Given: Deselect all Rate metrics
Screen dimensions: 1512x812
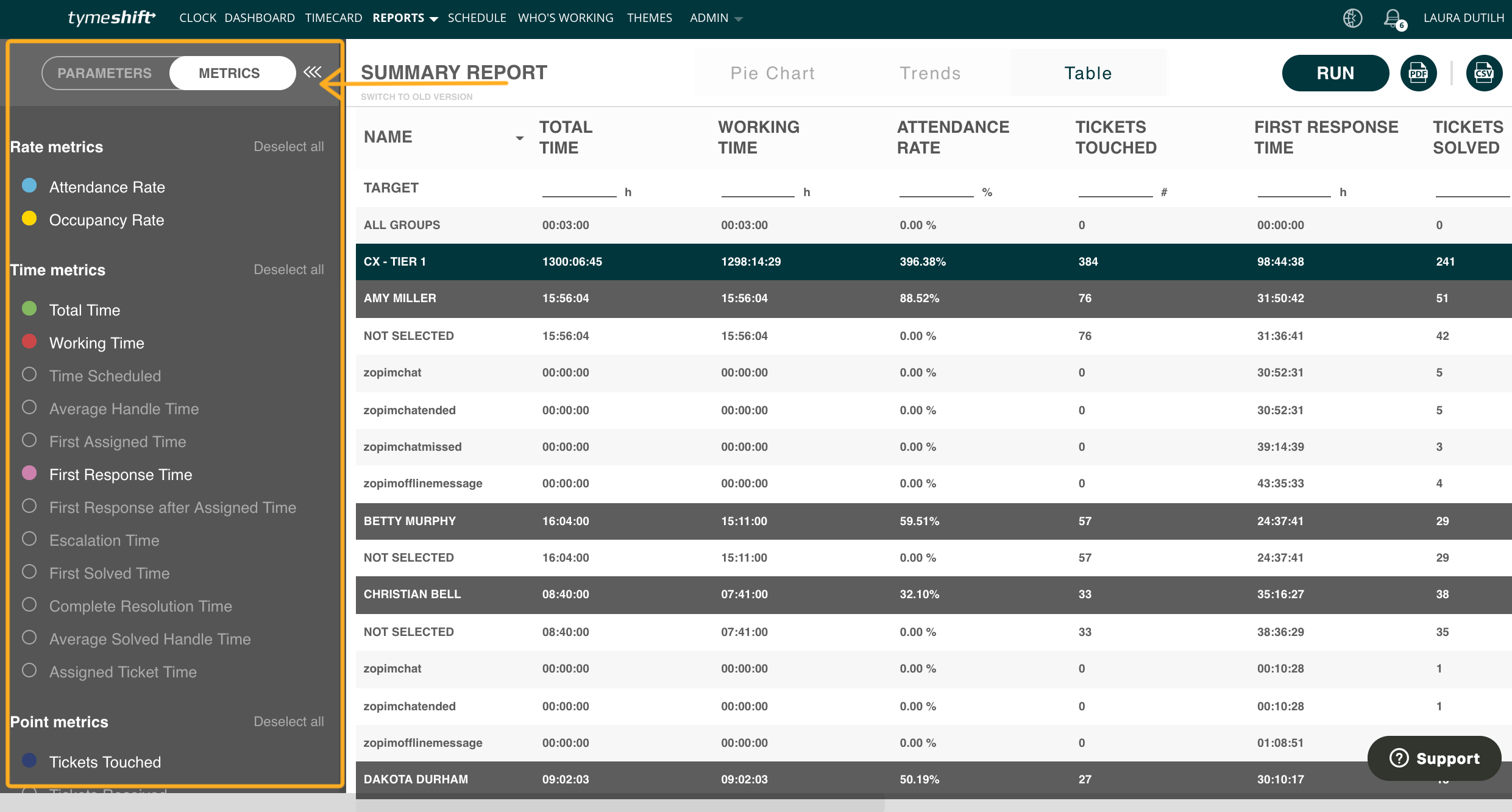Looking at the screenshot, I should (289, 147).
